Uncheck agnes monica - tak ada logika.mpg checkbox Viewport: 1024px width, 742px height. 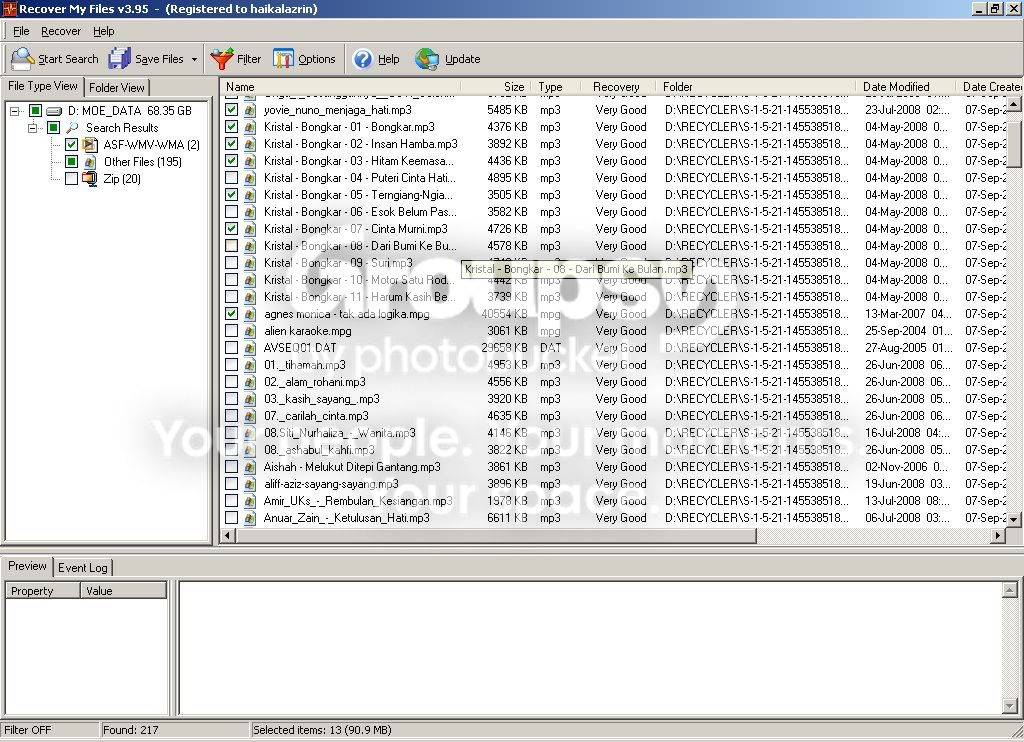click(x=231, y=314)
